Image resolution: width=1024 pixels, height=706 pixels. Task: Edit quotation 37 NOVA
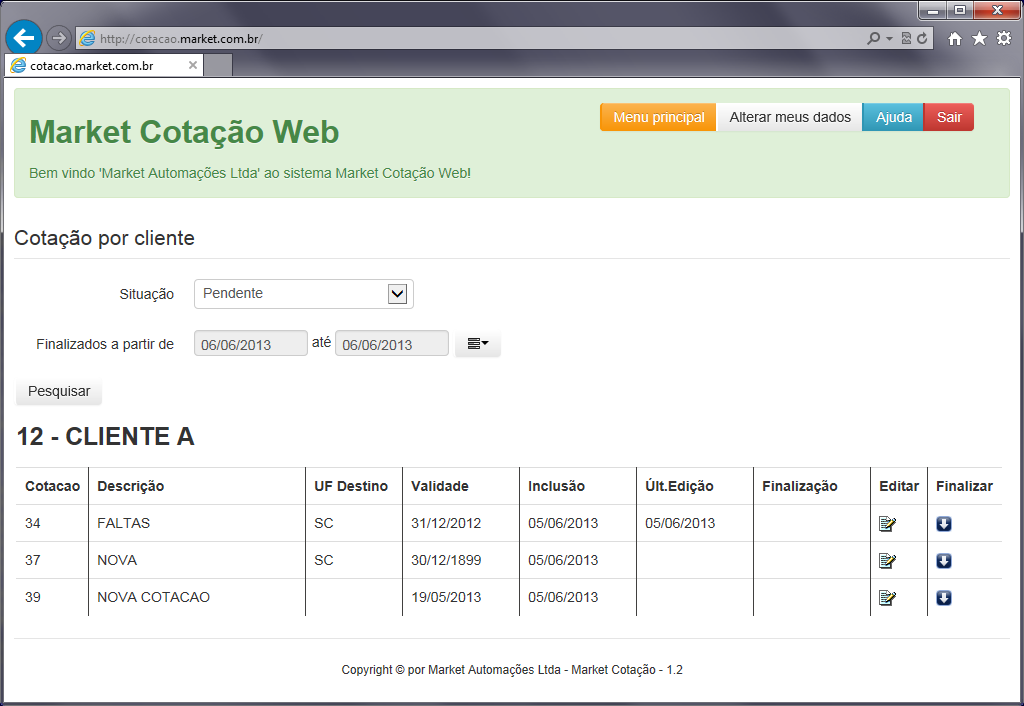coord(887,561)
